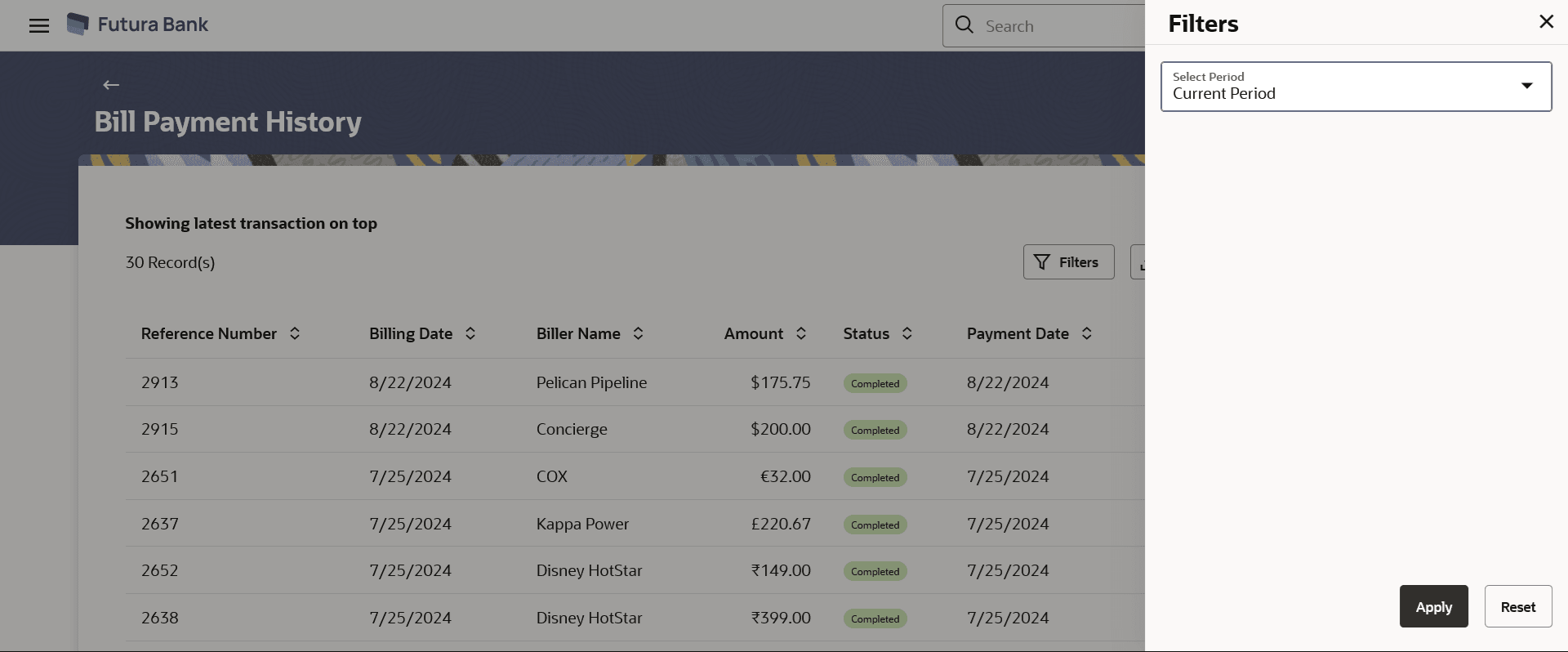Select reference number 2651 row

coord(160,476)
